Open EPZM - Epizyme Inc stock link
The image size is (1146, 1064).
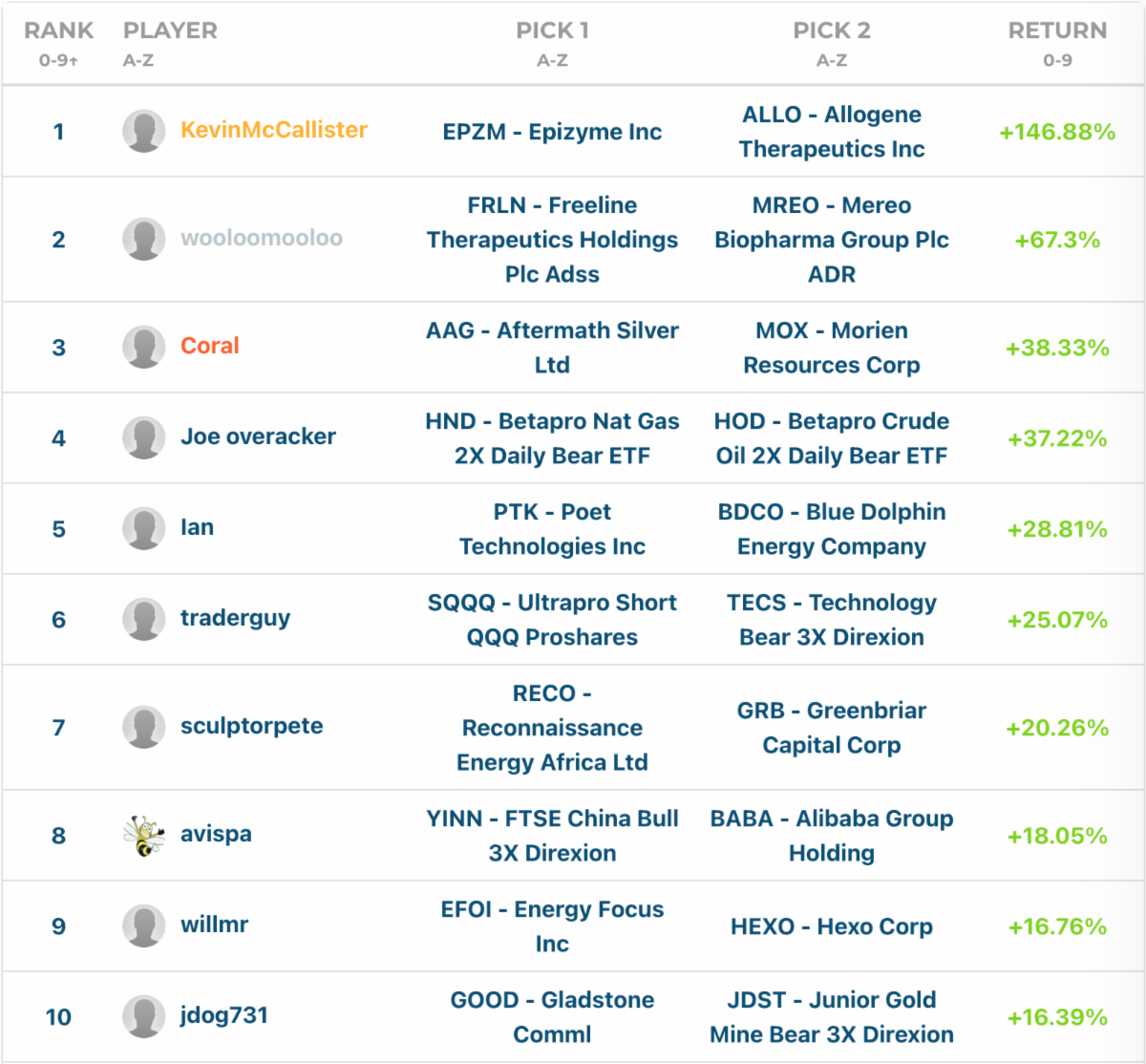552,132
